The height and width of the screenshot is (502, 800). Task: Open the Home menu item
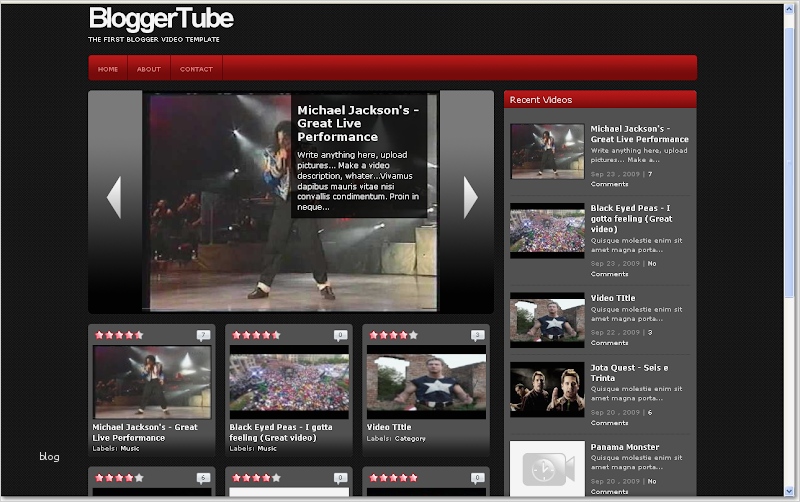108,69
